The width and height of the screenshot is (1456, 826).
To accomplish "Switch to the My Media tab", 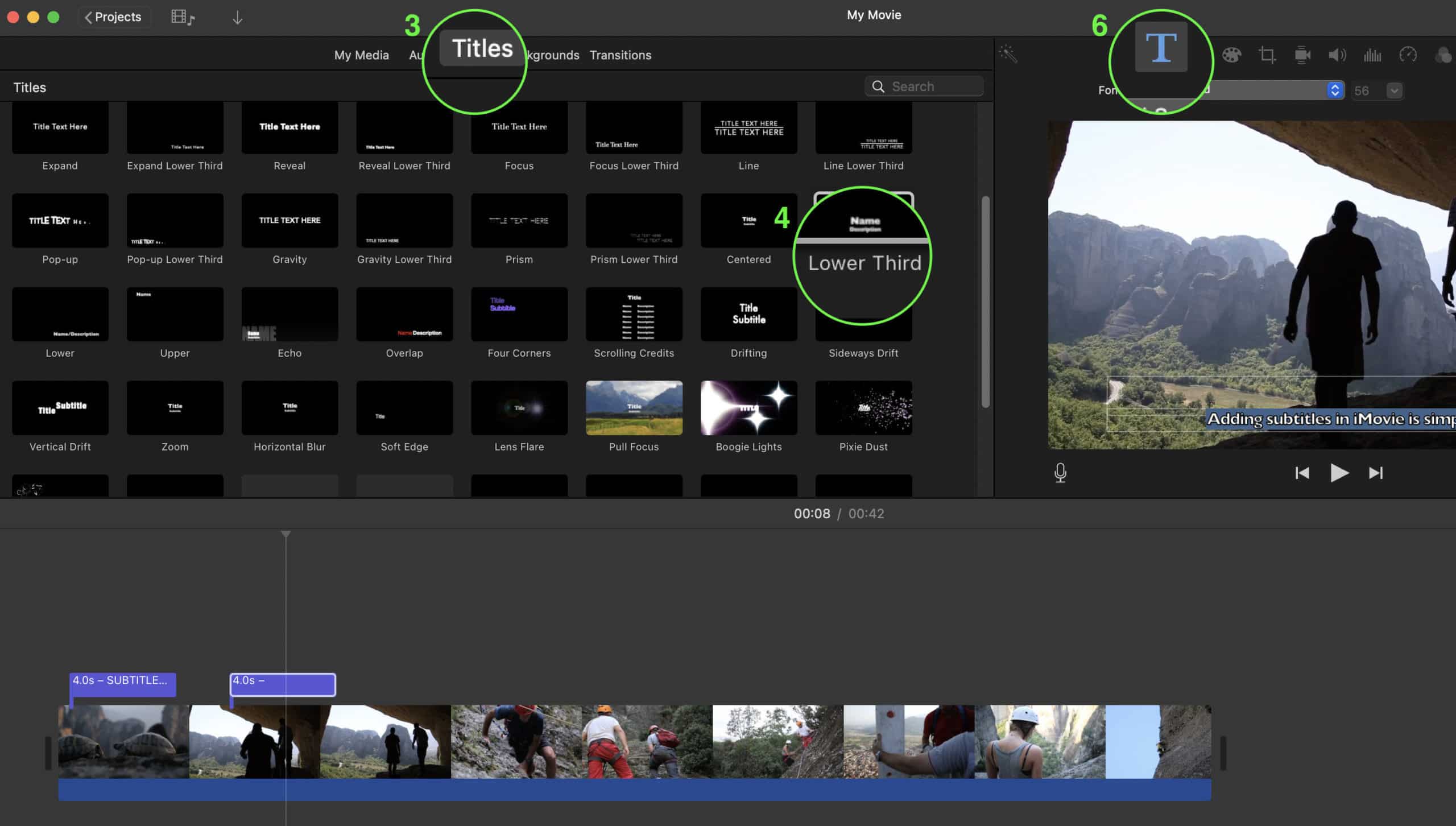I will [x=361, y=55].
